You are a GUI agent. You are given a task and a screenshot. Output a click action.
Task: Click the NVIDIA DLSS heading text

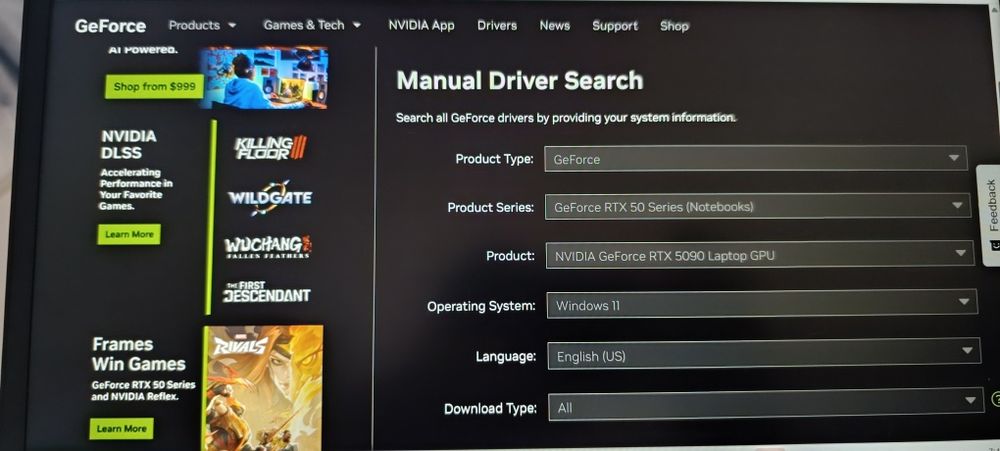(128, 144)
